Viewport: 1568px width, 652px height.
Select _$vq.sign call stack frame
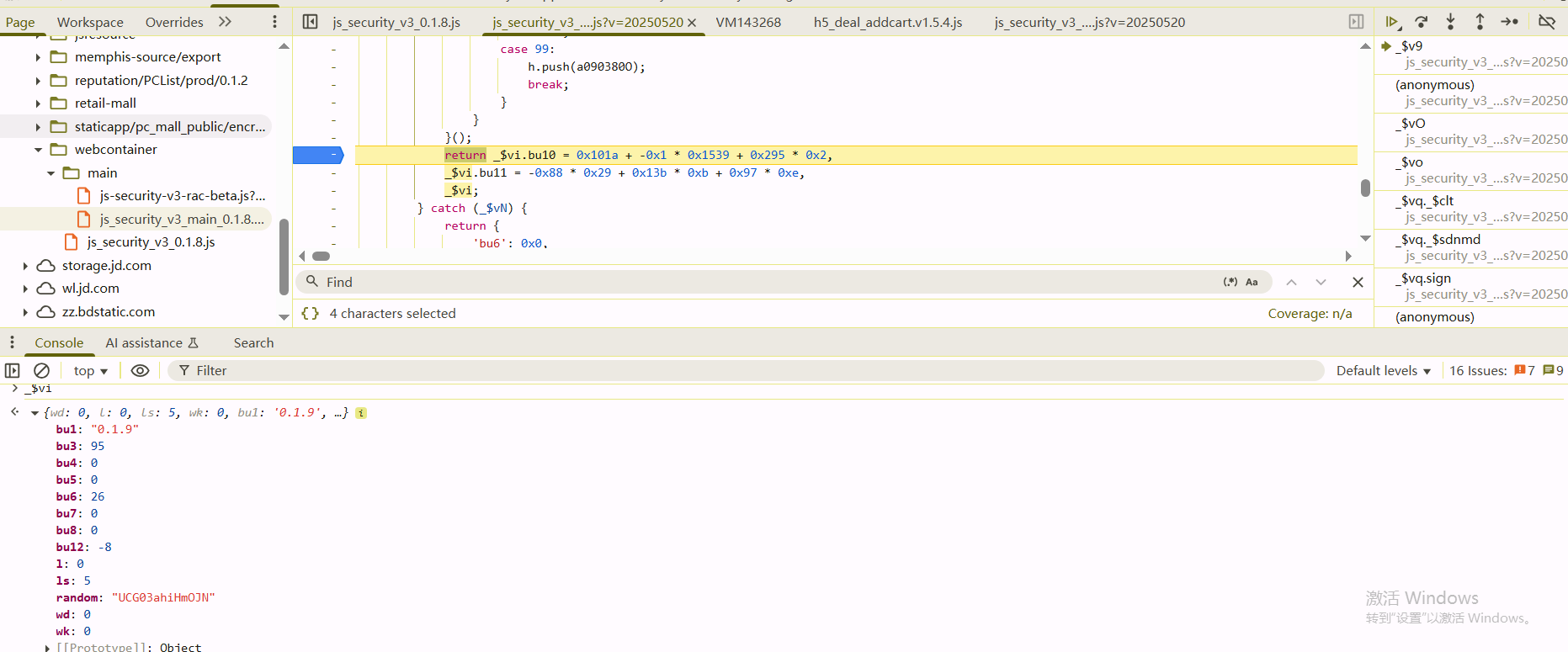coord(1426,278)
